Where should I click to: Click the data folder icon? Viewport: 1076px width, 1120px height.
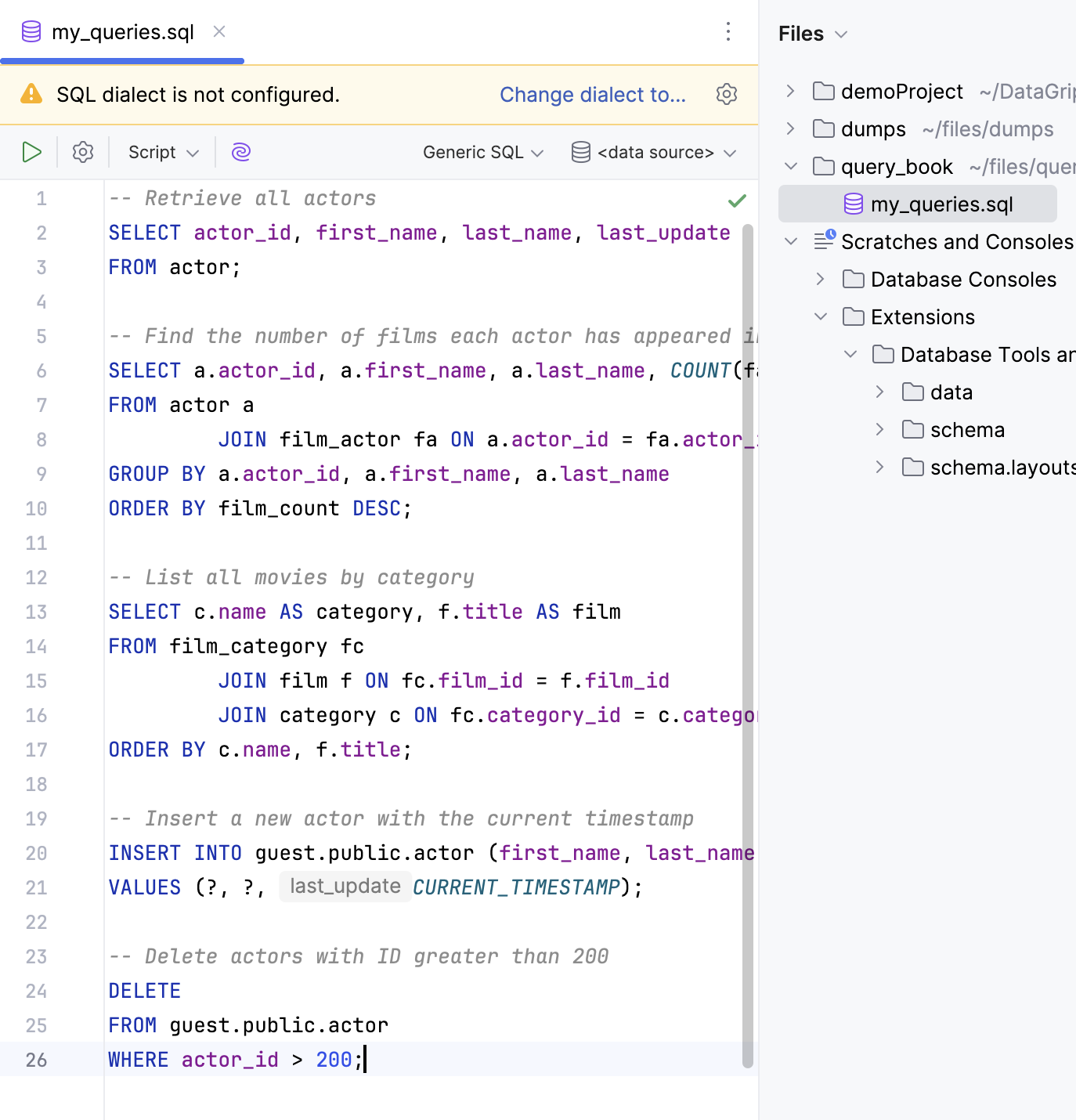(x=912, y=392)
